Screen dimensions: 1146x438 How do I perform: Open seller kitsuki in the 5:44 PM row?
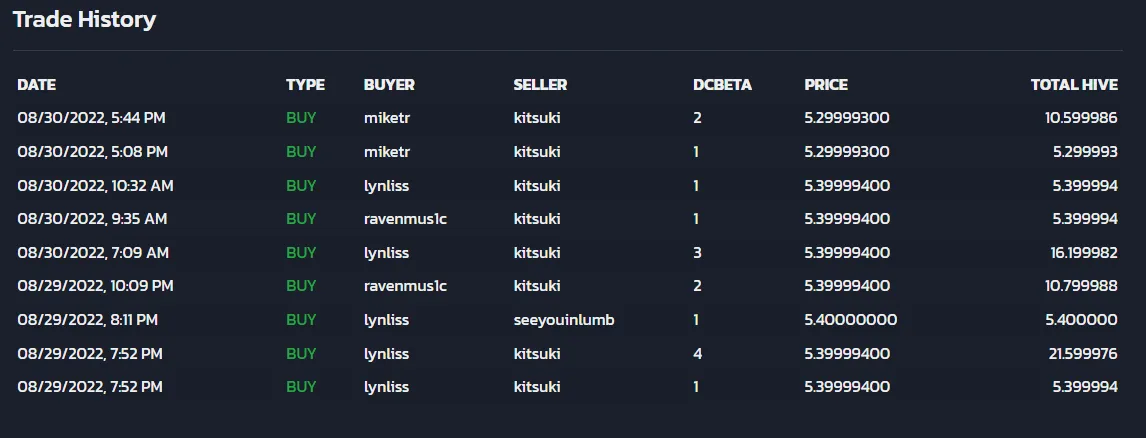(x=537, y=118)
